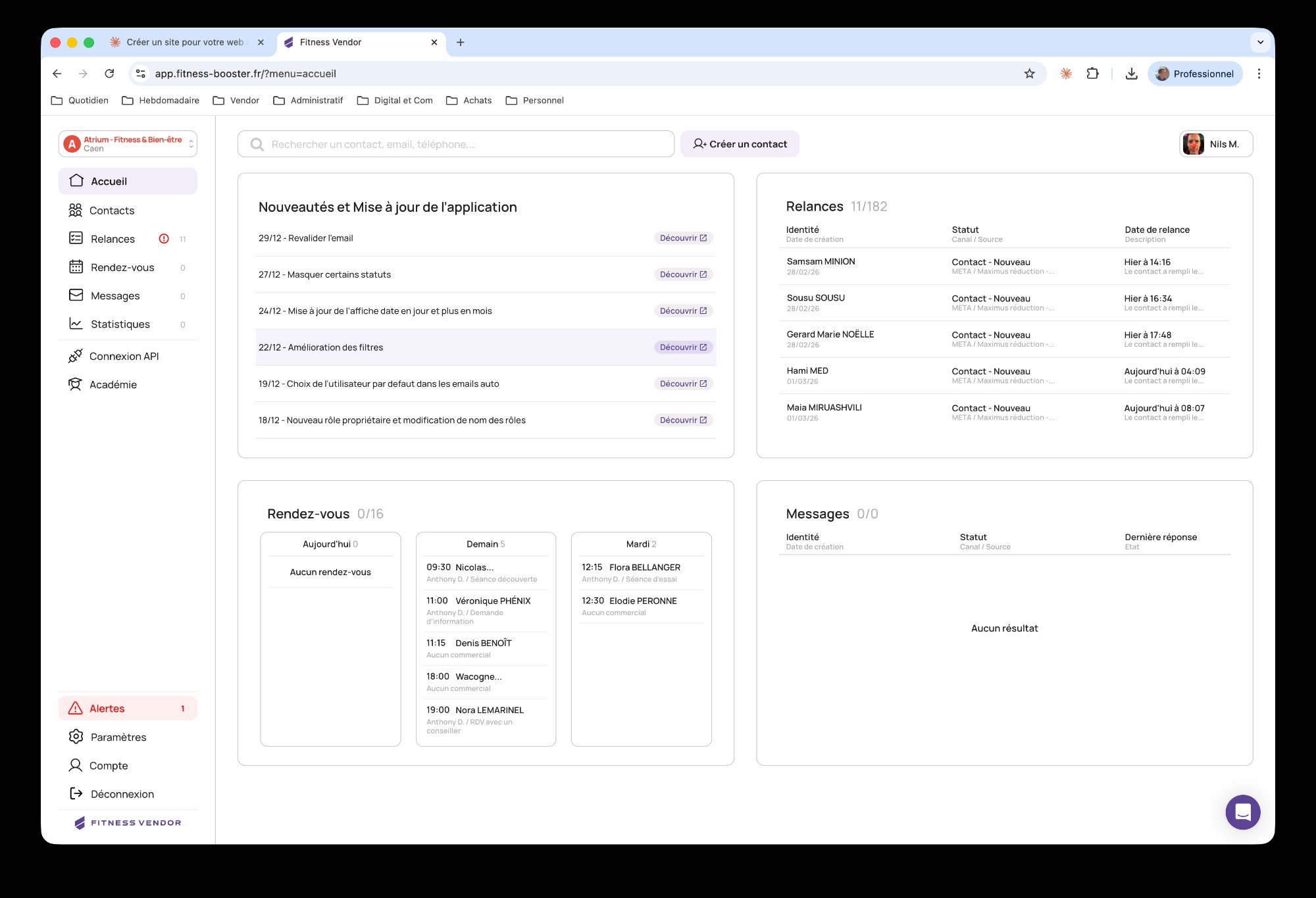
Task: Click the contact search field
Action: [x=455, y=143]
